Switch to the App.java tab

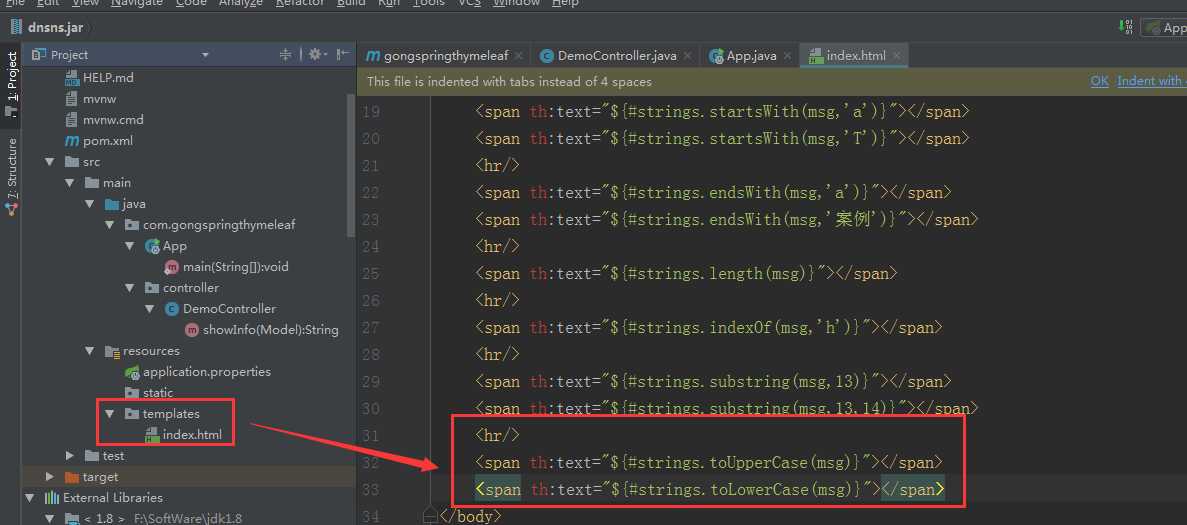click(750, 55)
